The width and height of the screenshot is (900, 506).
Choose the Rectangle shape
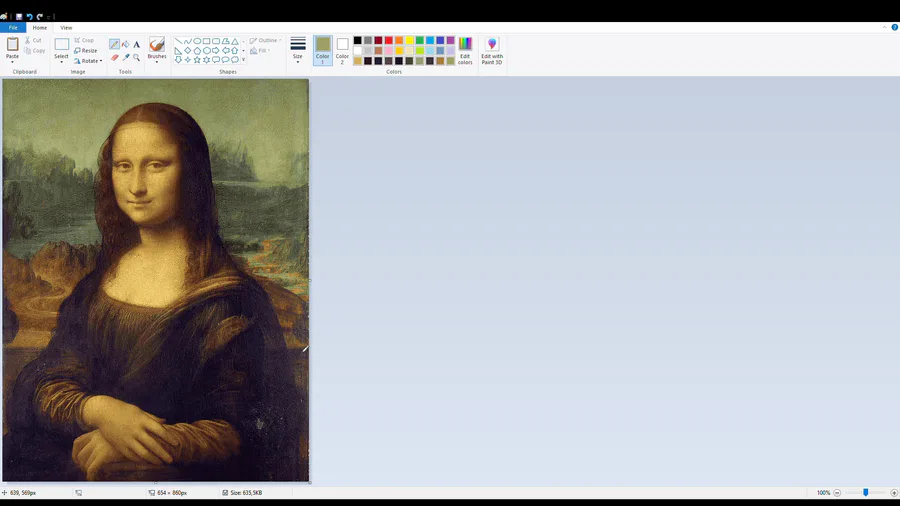206,41
